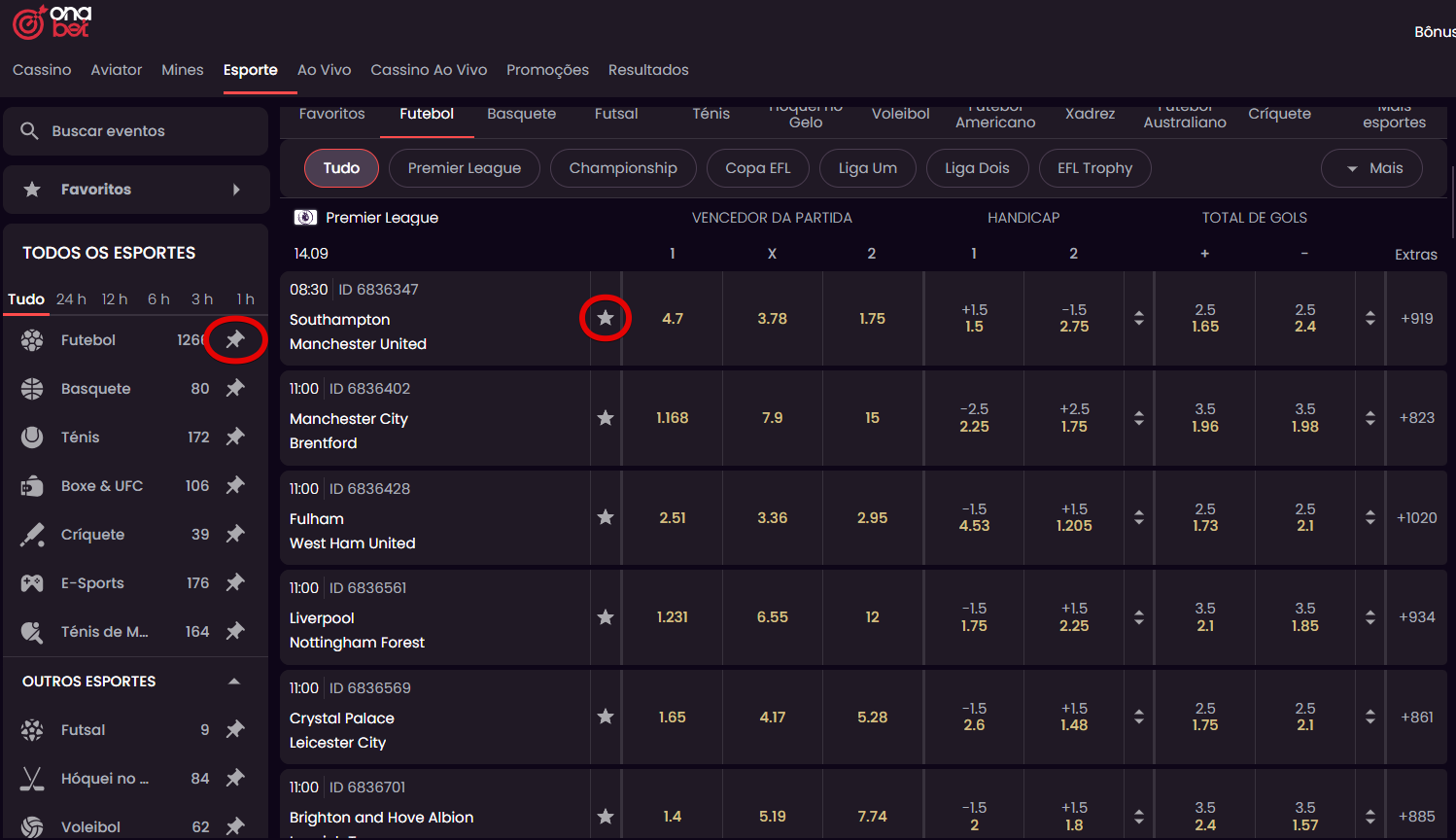The image size is (1456, 840).
Task: Open Boxe & UFC glove icon
Action: pos(32,486)
